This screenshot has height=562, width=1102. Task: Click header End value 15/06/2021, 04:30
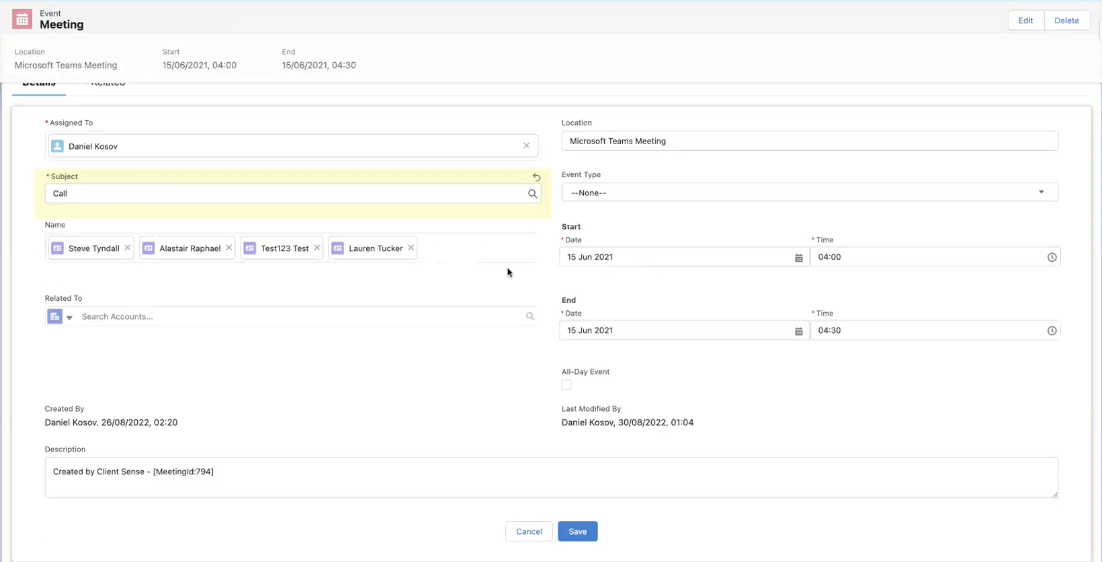[x=319, y=65]
